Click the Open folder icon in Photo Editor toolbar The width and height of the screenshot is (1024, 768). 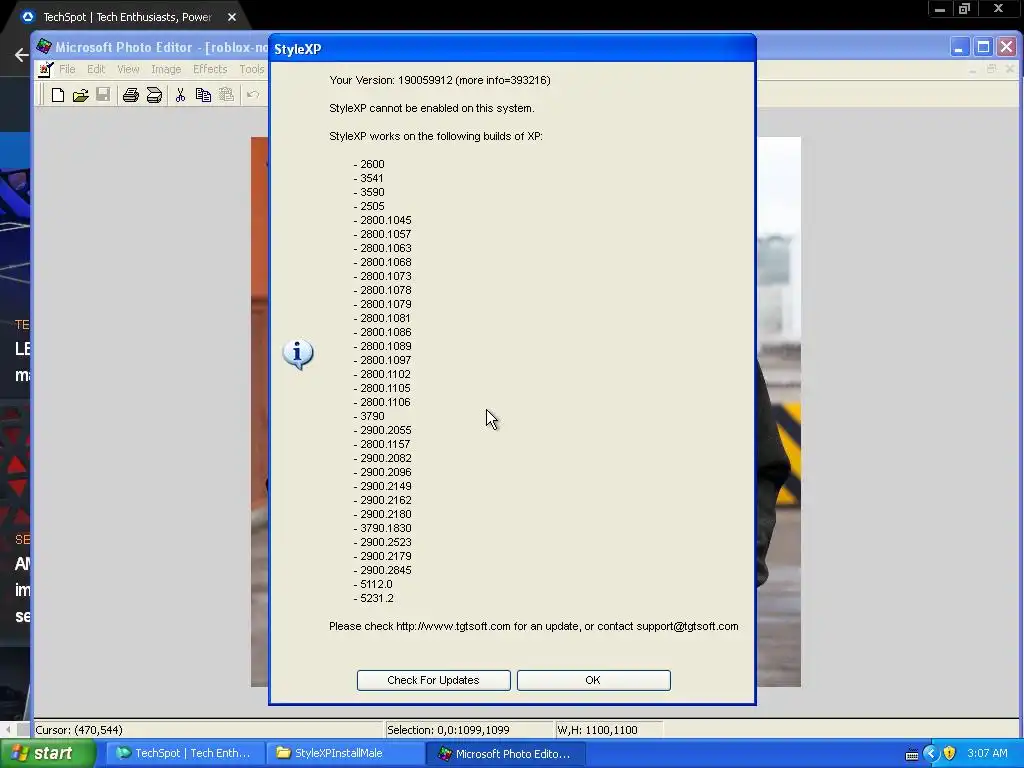click(80, 95)
